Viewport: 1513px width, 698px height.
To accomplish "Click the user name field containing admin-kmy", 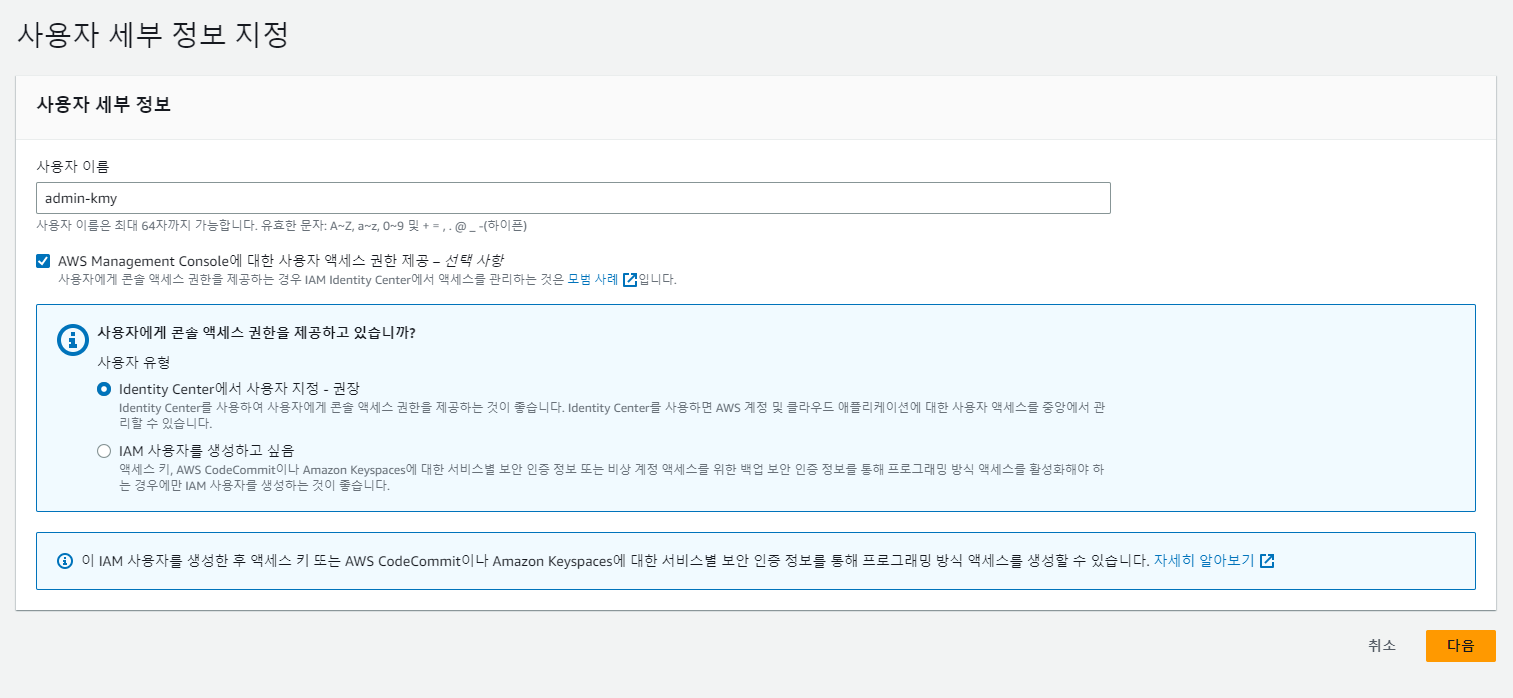I will coord(573,198).
